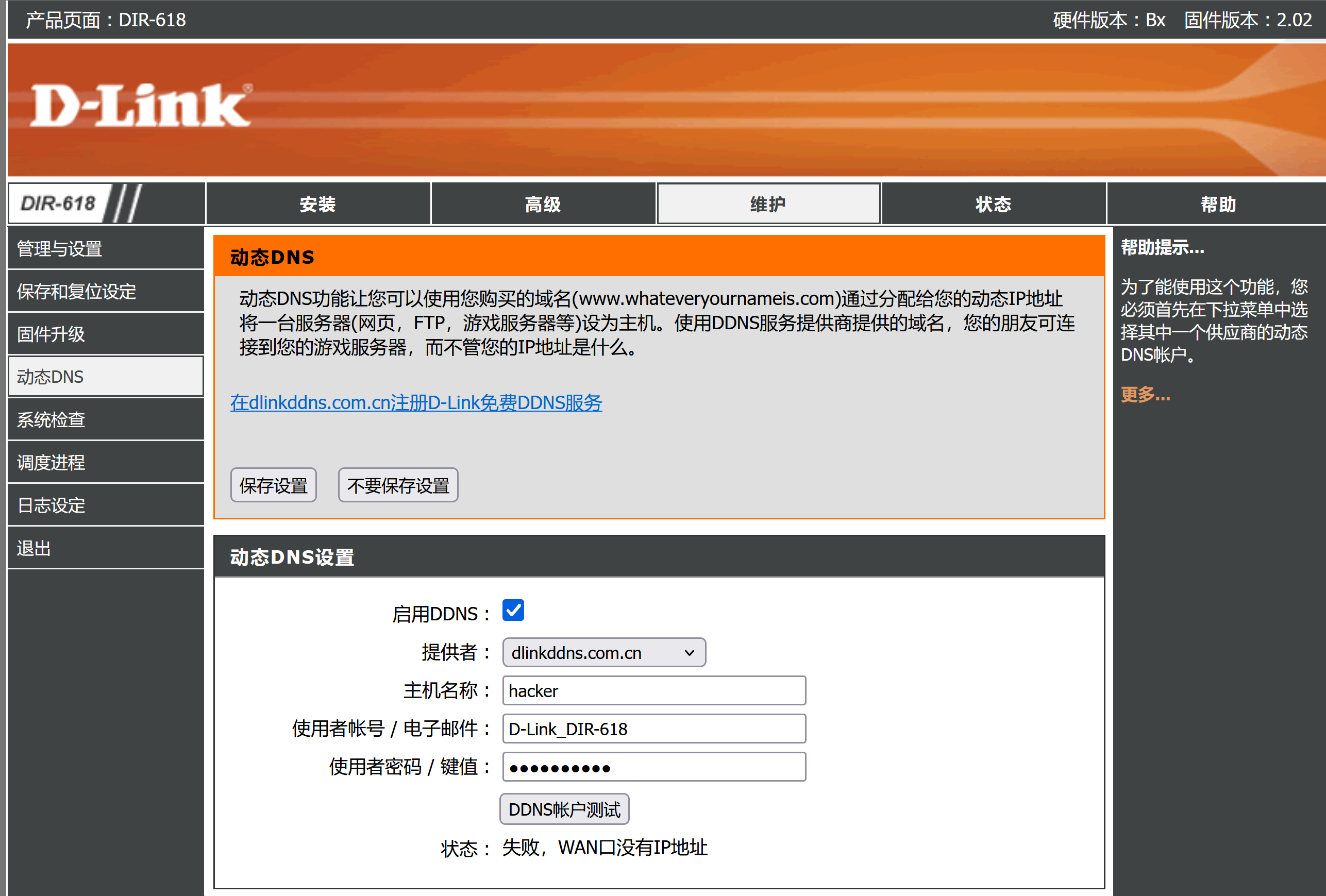Image resolution: width=1326 pixels, height=896 pixels.
Task: Select 固件升级 in the sidebar
Action: coord(106,334)
